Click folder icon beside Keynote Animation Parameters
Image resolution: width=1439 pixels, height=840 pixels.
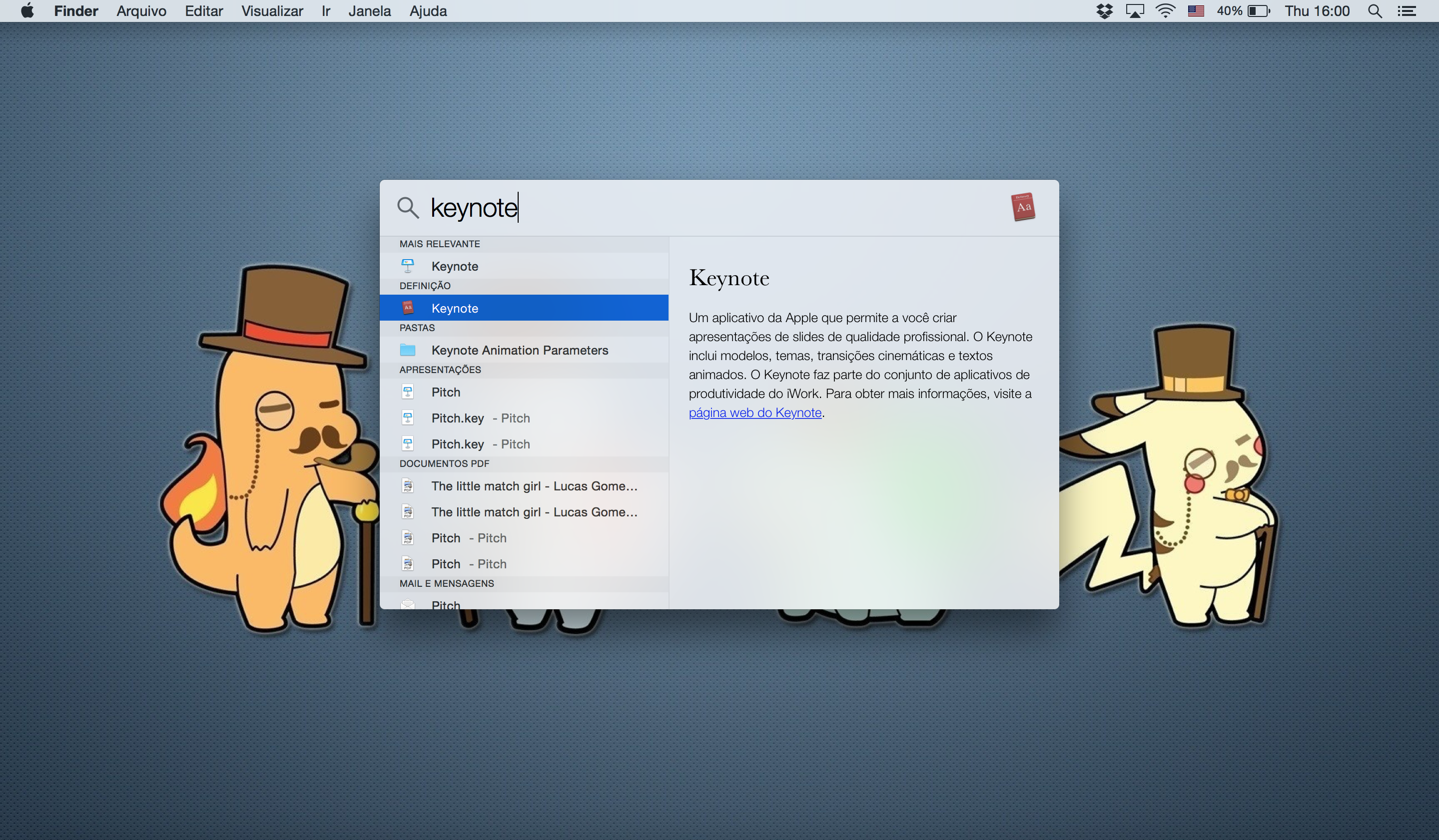pos(408,350)
